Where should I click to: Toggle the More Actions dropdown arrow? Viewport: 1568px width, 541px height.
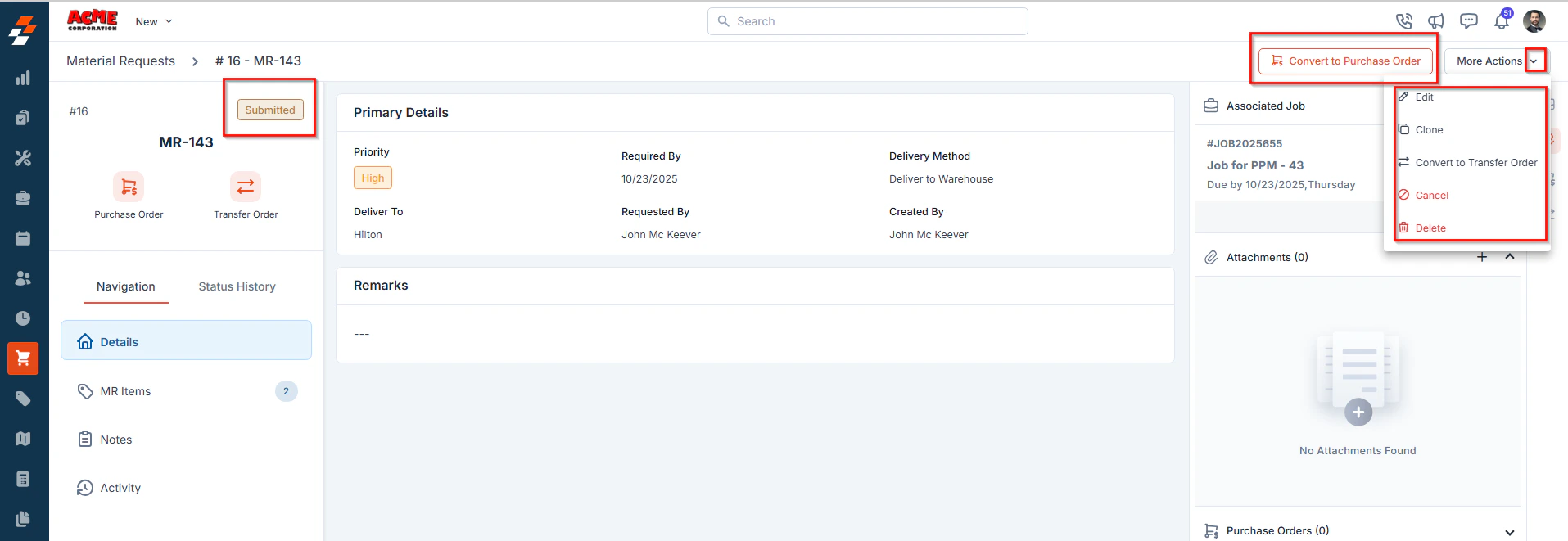point(1534,61)
